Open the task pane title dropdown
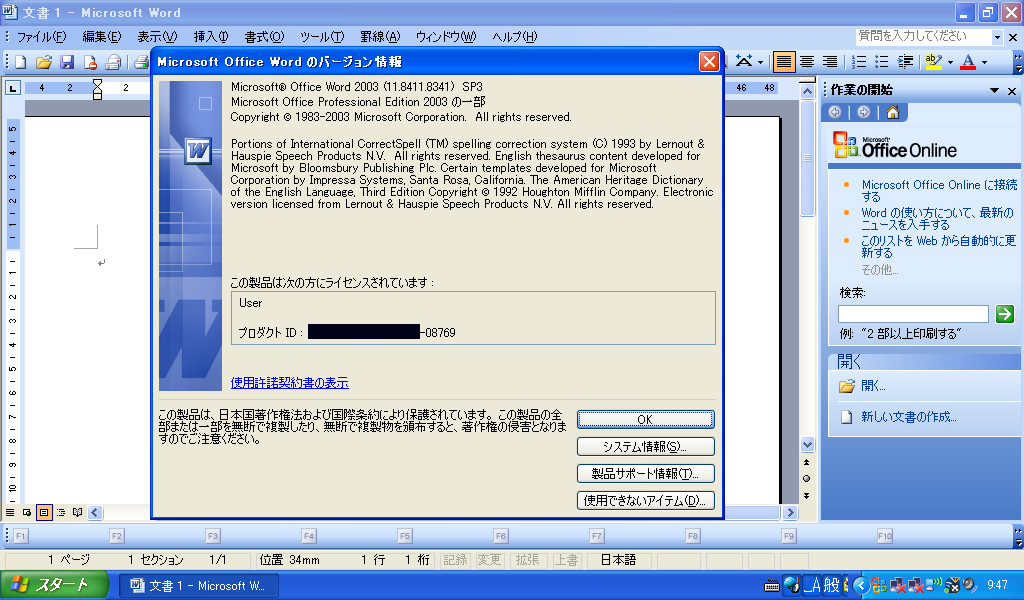Screen dimensions: 1024x600 [994, 90]
